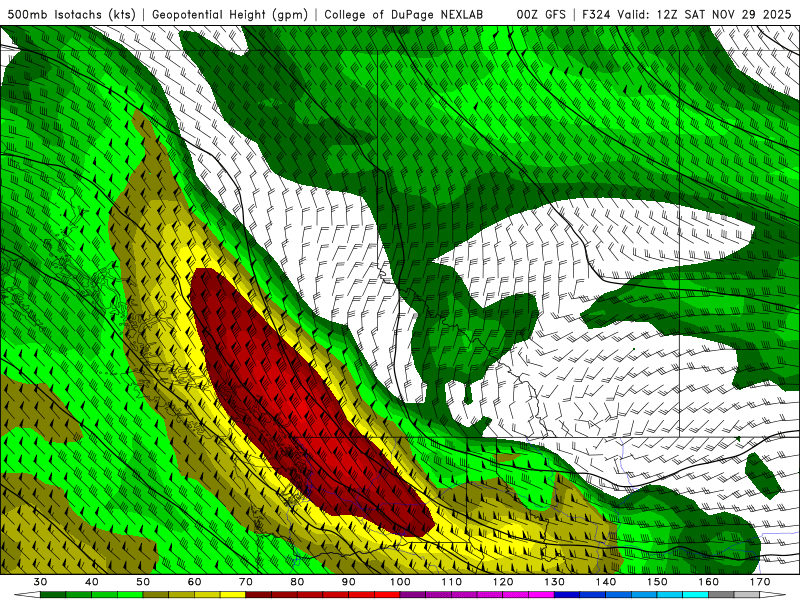Image resolution: width=800 pixels, height=600 pixels.
Task: Click the 'College of DuPage NEXLAB' credit
Action: click(404, 15)
